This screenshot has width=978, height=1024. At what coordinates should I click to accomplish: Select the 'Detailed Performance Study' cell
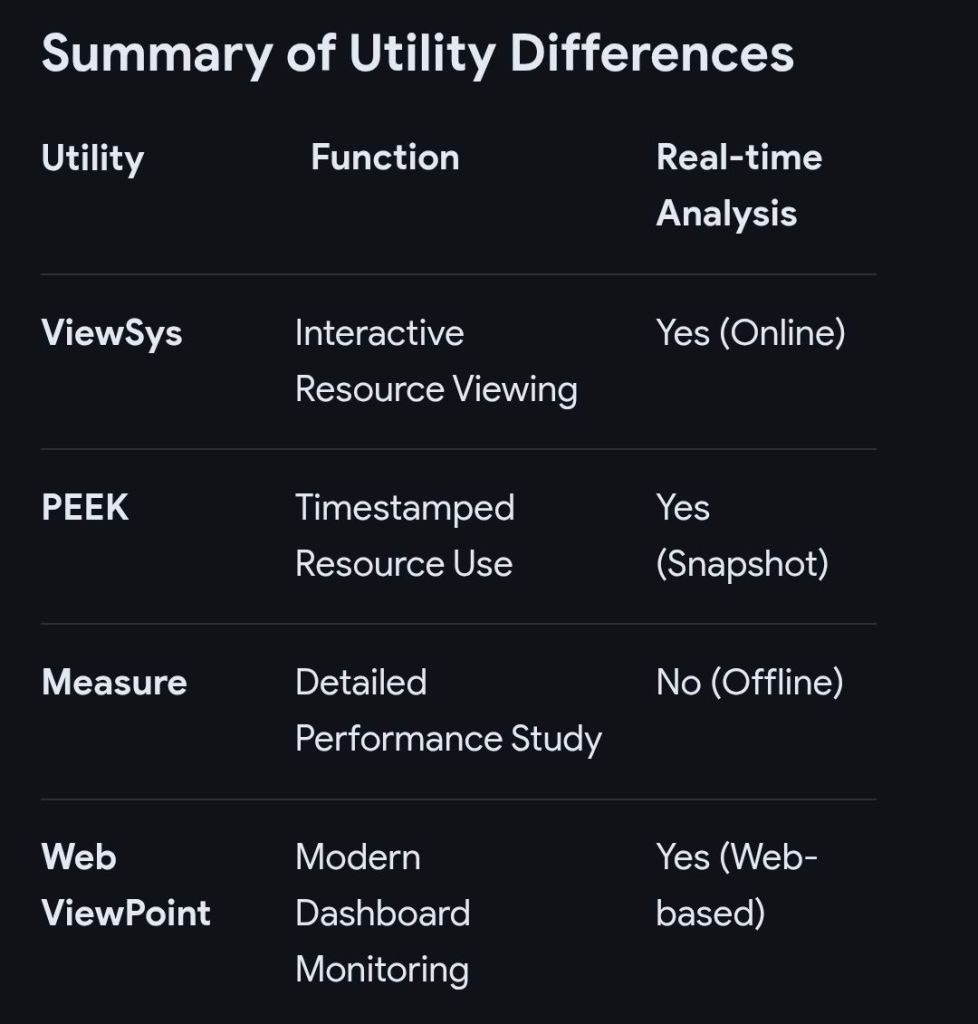(x=448, y=710)
